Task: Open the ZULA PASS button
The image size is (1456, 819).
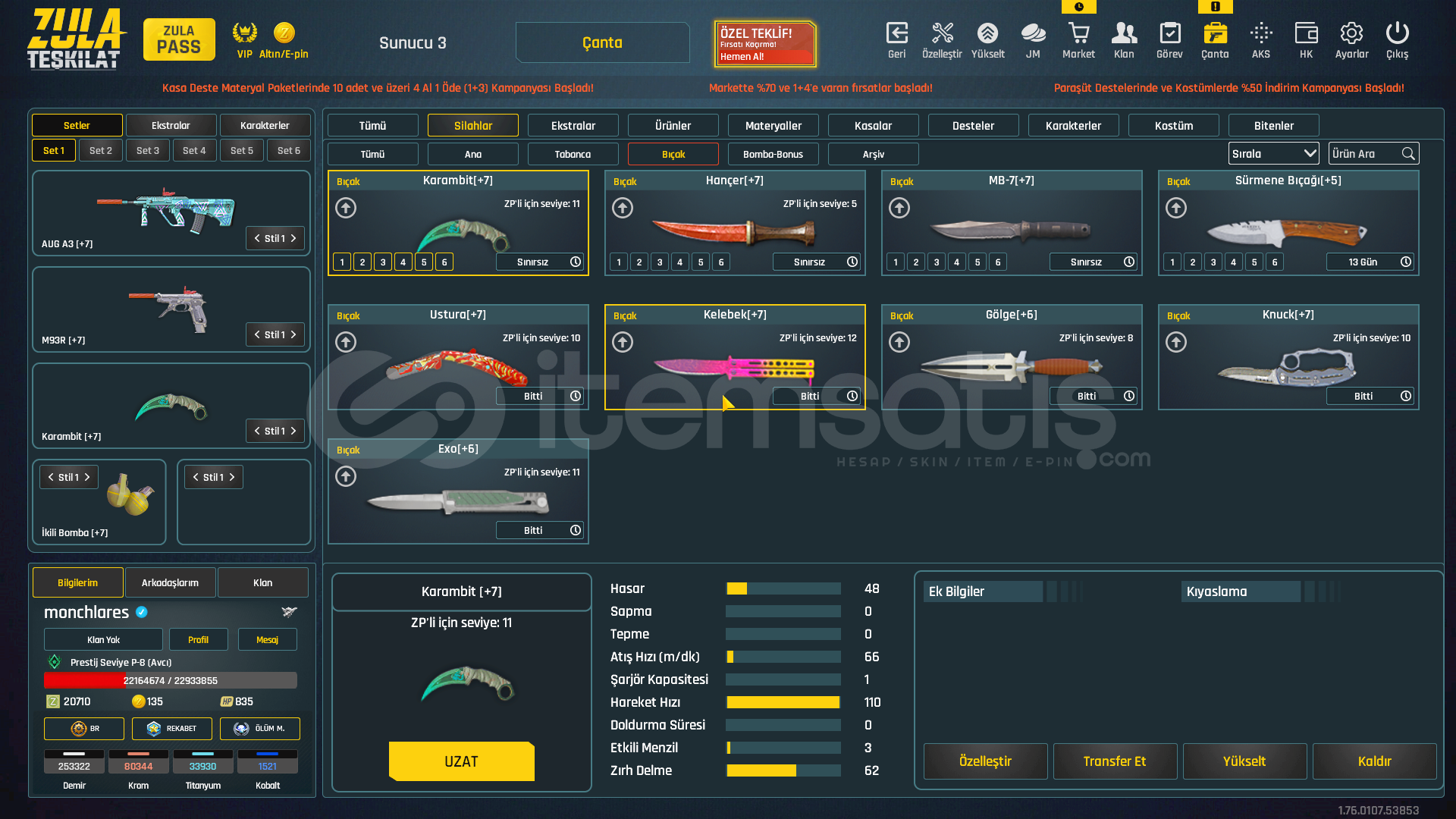Action: [x=179, y=39]
